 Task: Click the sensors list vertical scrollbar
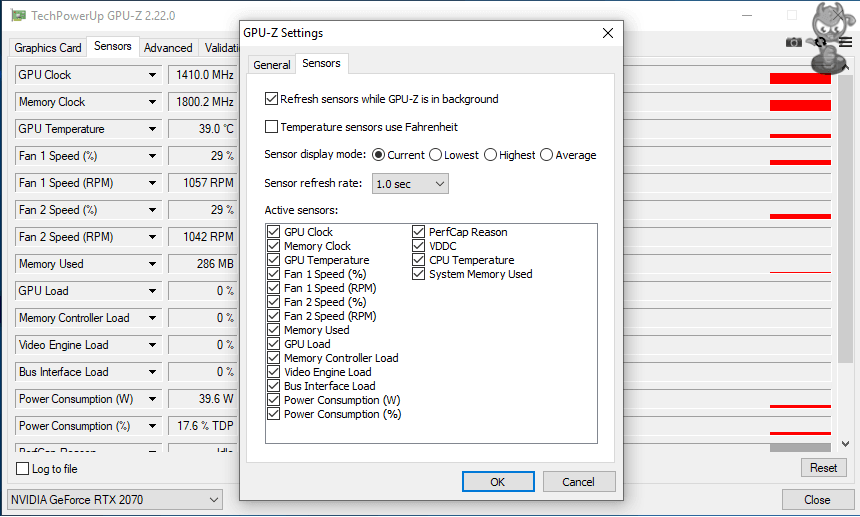click(x=845, y=219)
